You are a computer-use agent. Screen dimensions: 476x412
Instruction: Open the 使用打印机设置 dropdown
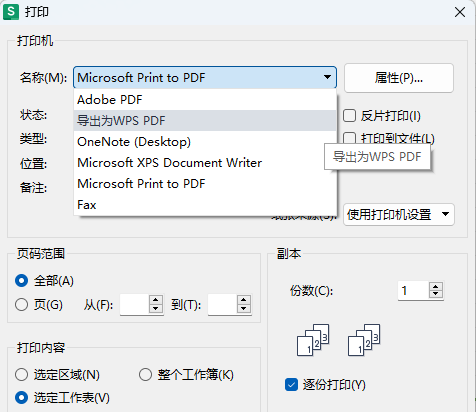[399, 215]
